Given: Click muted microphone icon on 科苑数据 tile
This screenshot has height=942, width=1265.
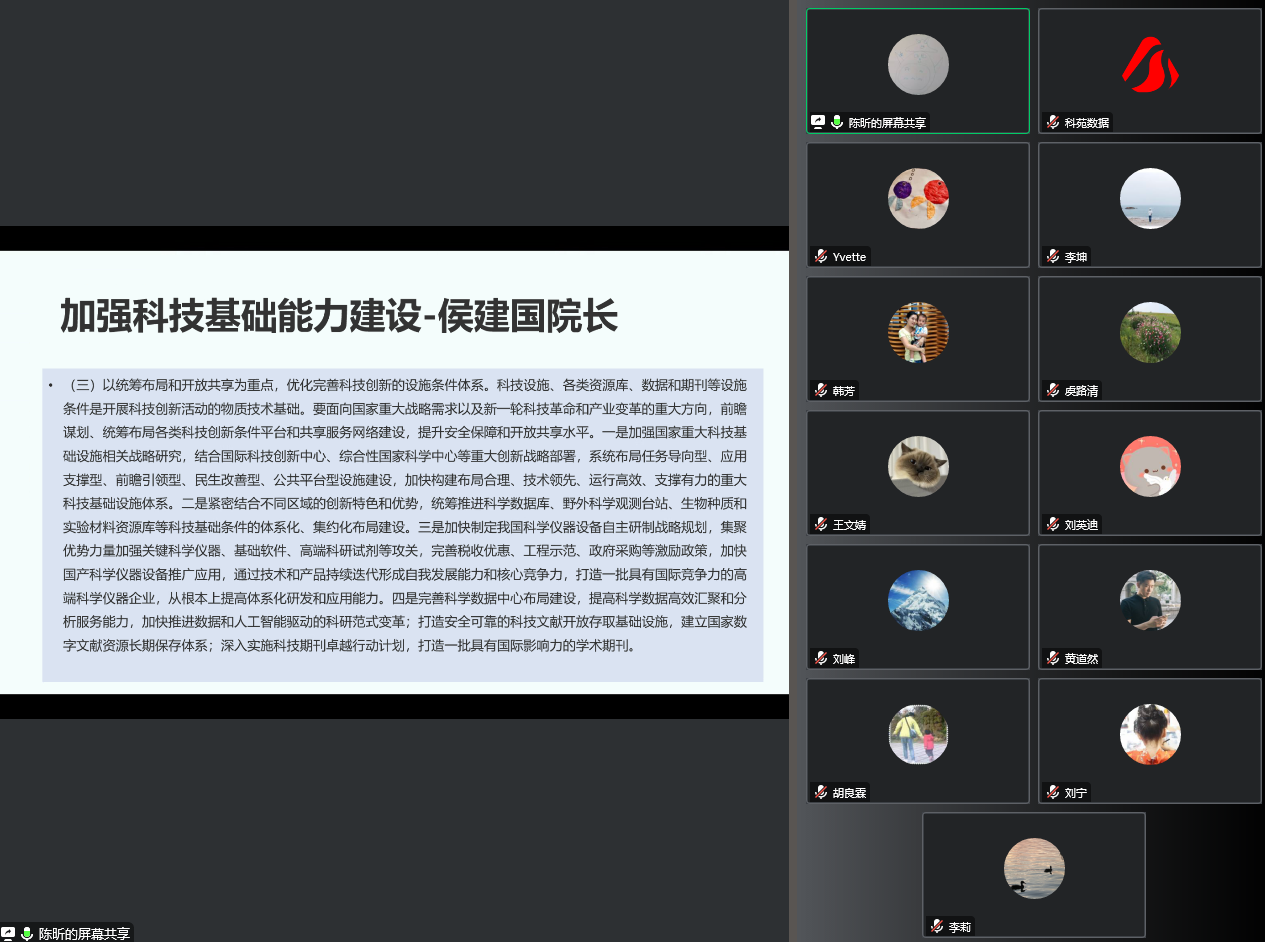Looking at the screenshot, I should [x=1052, y=123].
